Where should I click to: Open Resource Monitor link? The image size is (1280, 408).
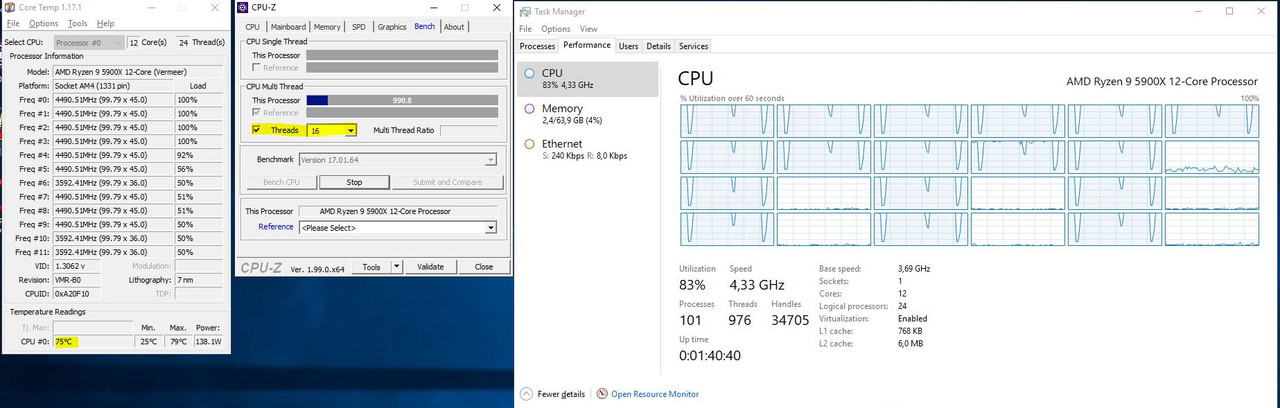(x=655, y=394)
